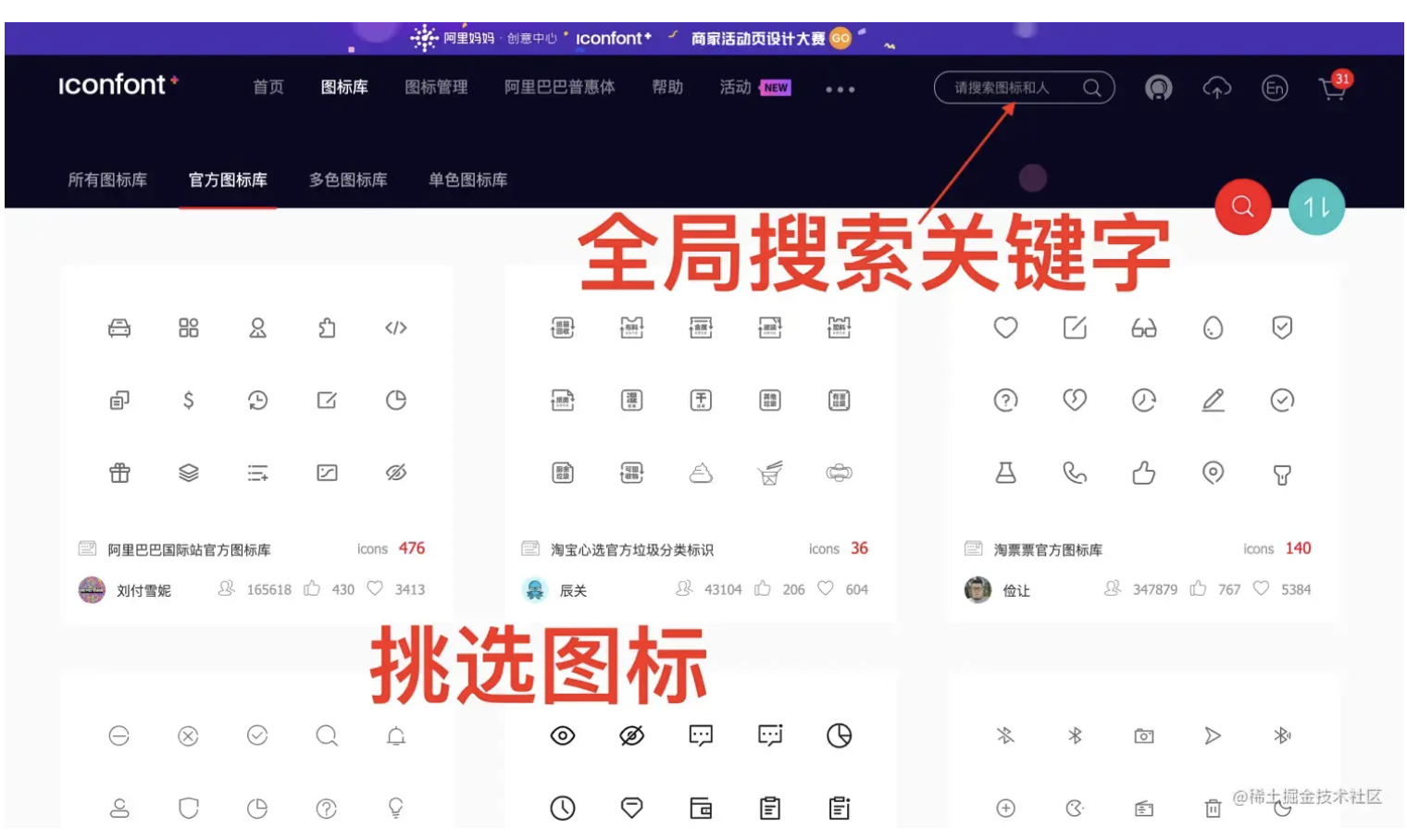Select the light crossed-out eye icon
Viewport: 1407px width, 840px height.
click(x=396, y=473)
